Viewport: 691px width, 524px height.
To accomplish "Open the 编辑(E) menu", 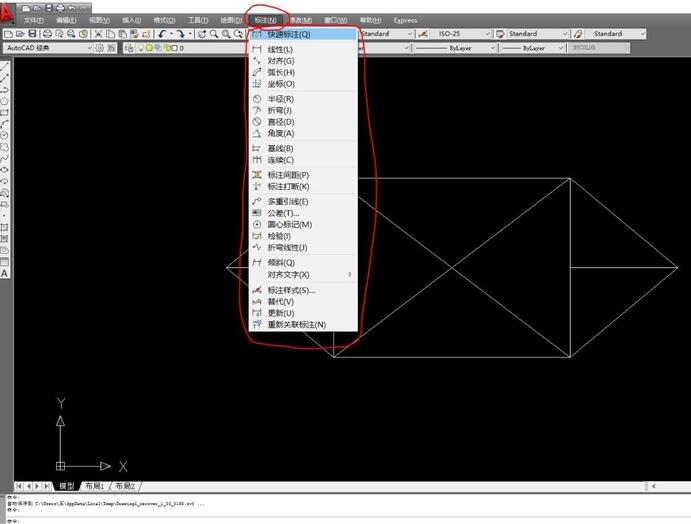I will pyautogui.click(x=66, y=20).
